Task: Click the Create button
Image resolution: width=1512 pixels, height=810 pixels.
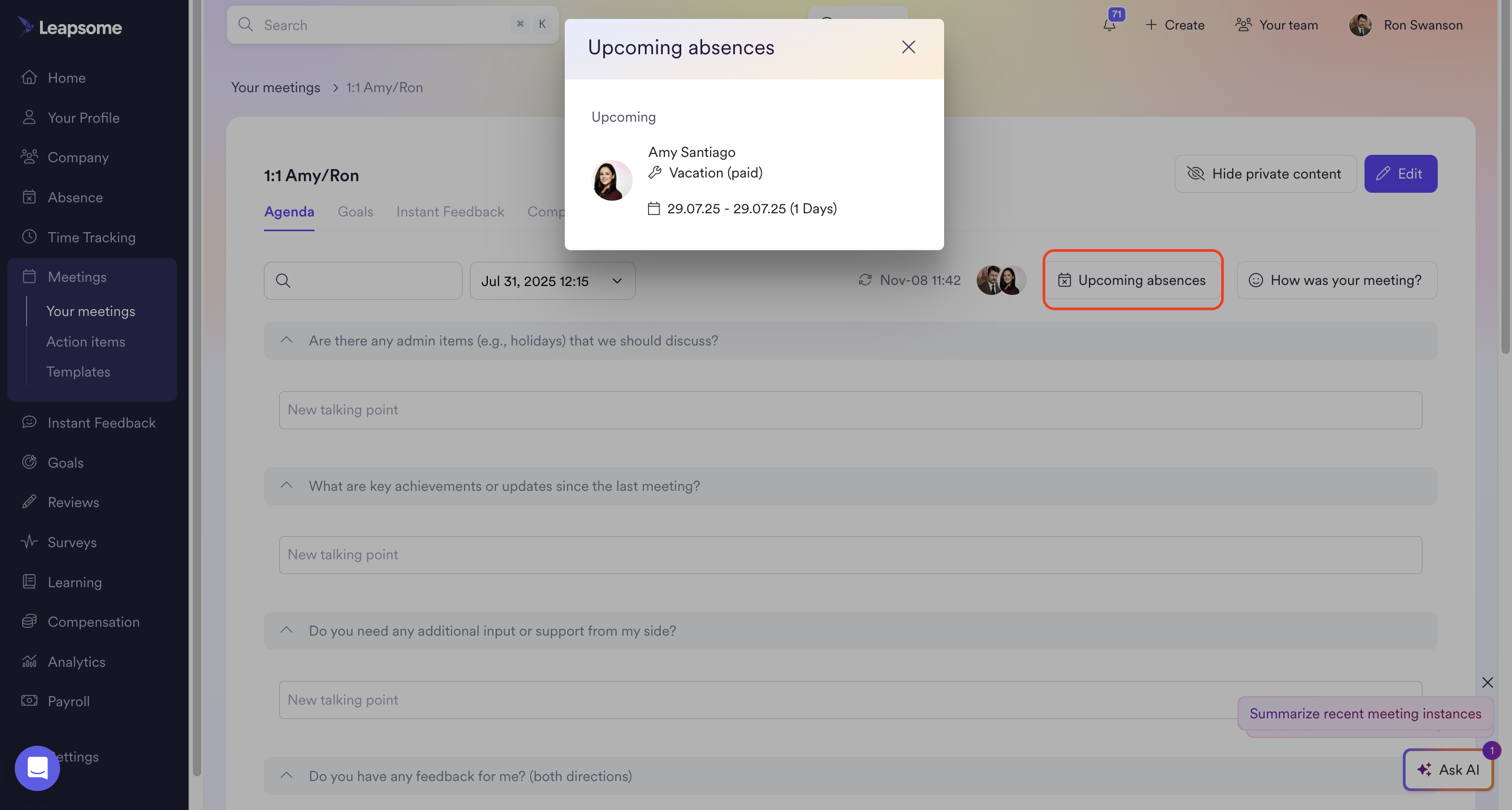Action: 1174,25
